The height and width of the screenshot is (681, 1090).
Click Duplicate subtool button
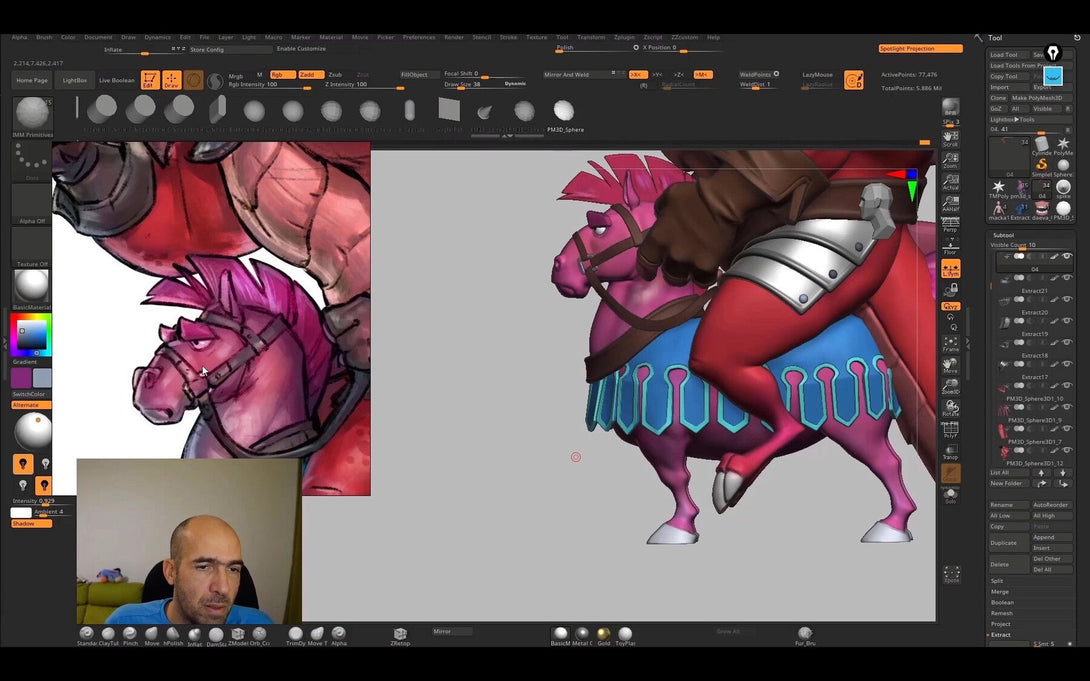pos(1007,543)
